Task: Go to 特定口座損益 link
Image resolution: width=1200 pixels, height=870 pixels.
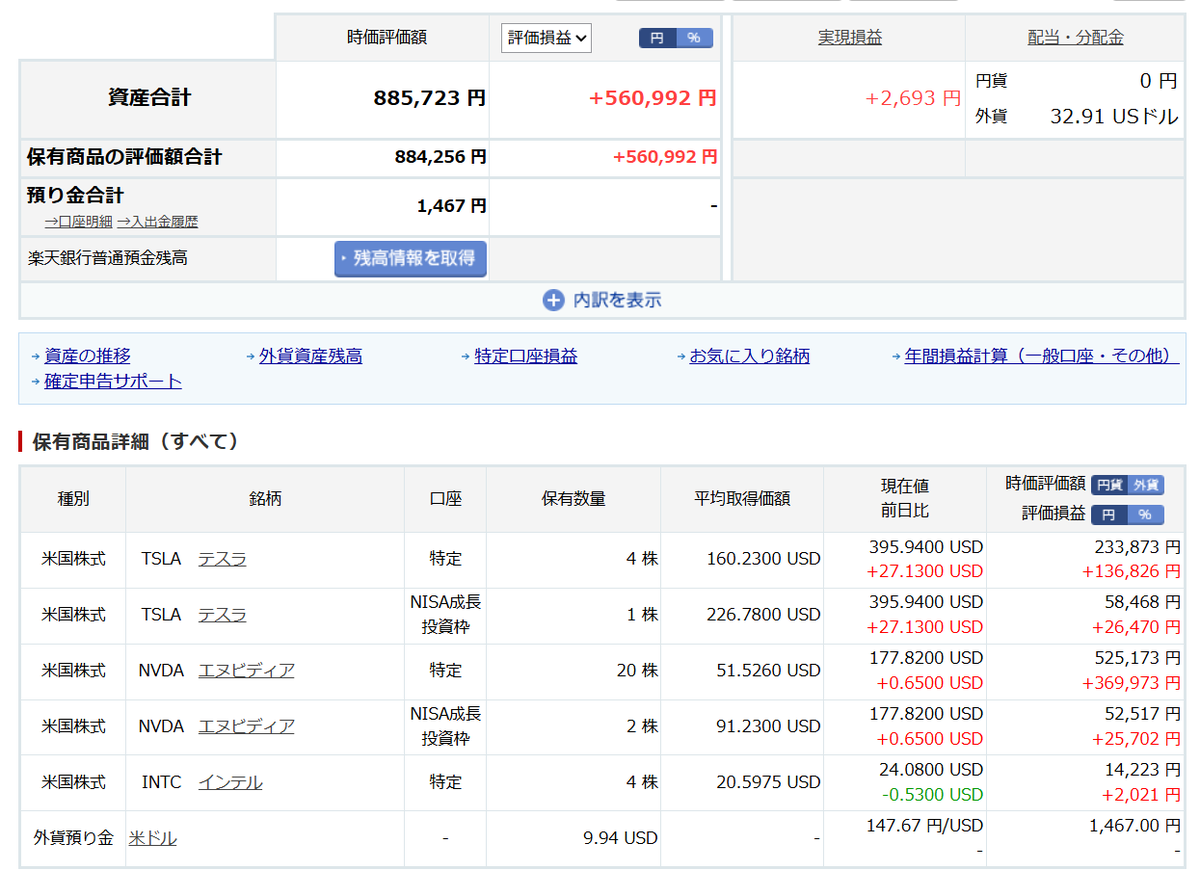Action: click(x=526, y=356)
